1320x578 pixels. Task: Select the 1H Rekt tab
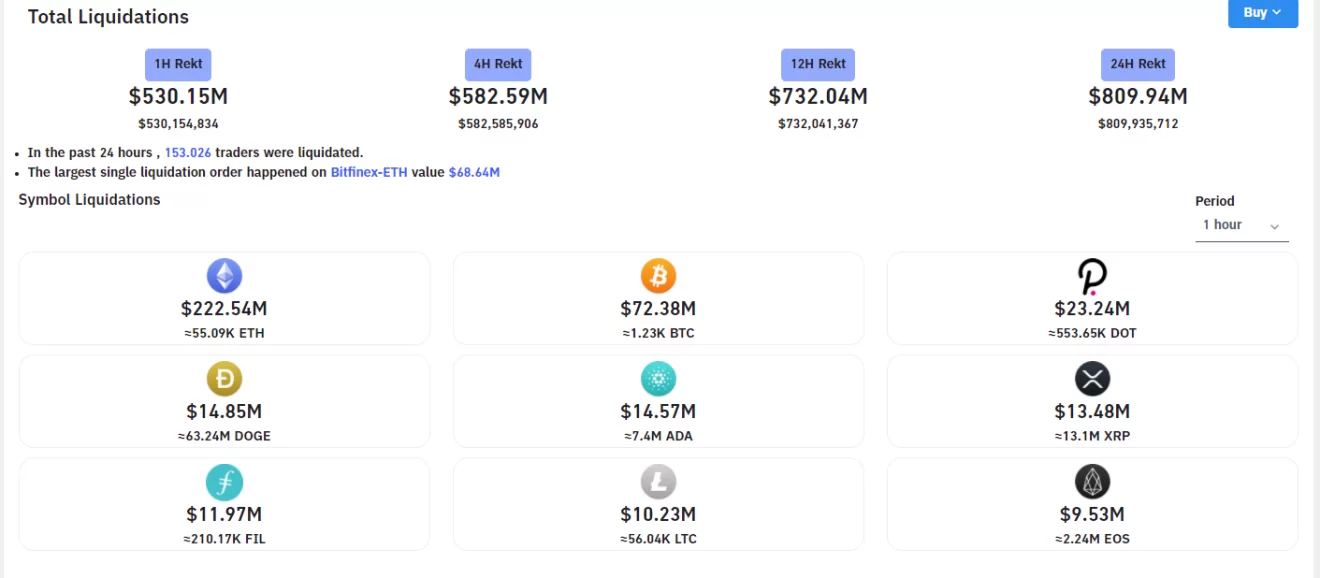tap(178, 64)
